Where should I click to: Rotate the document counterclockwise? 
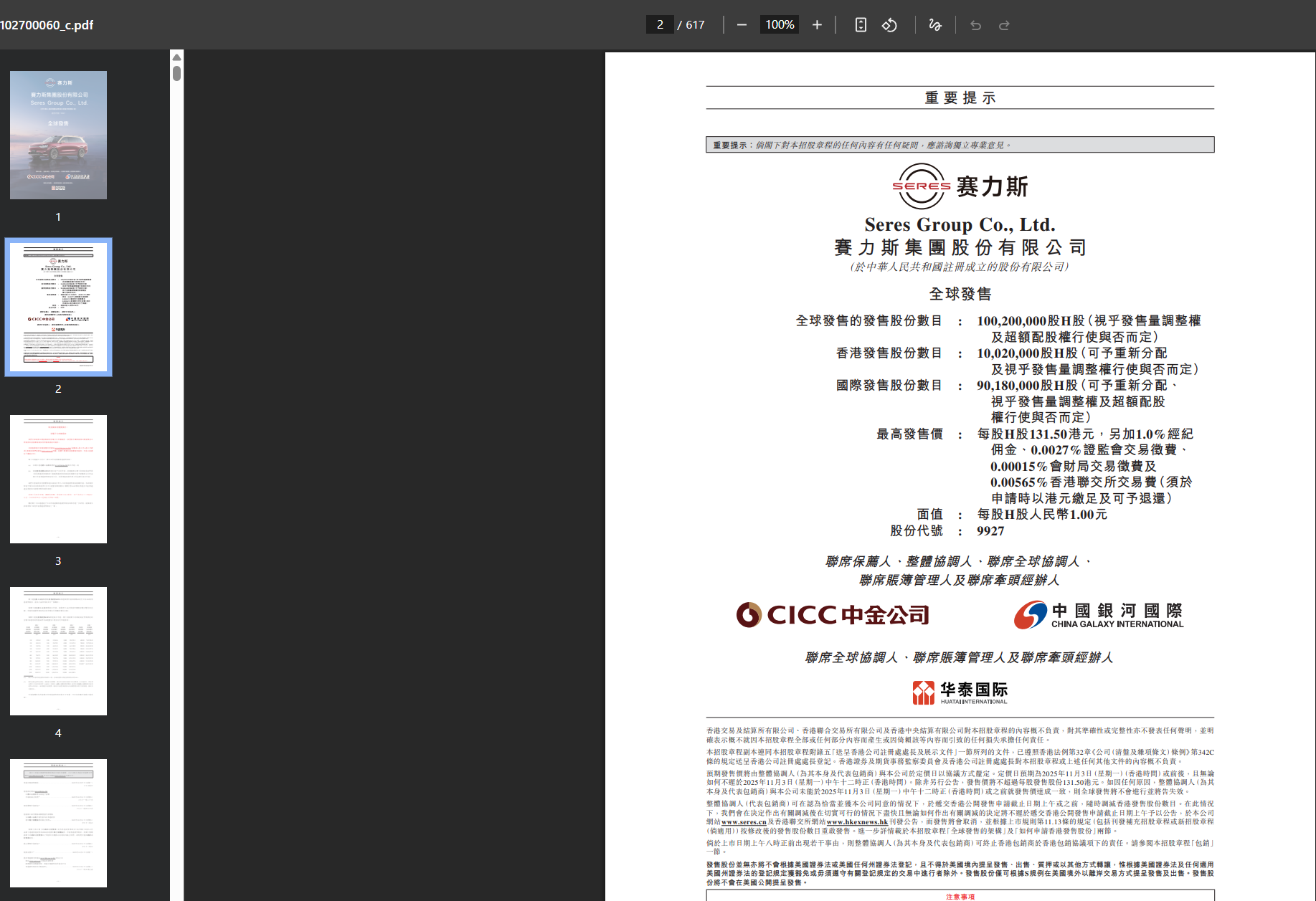(889, 25)
